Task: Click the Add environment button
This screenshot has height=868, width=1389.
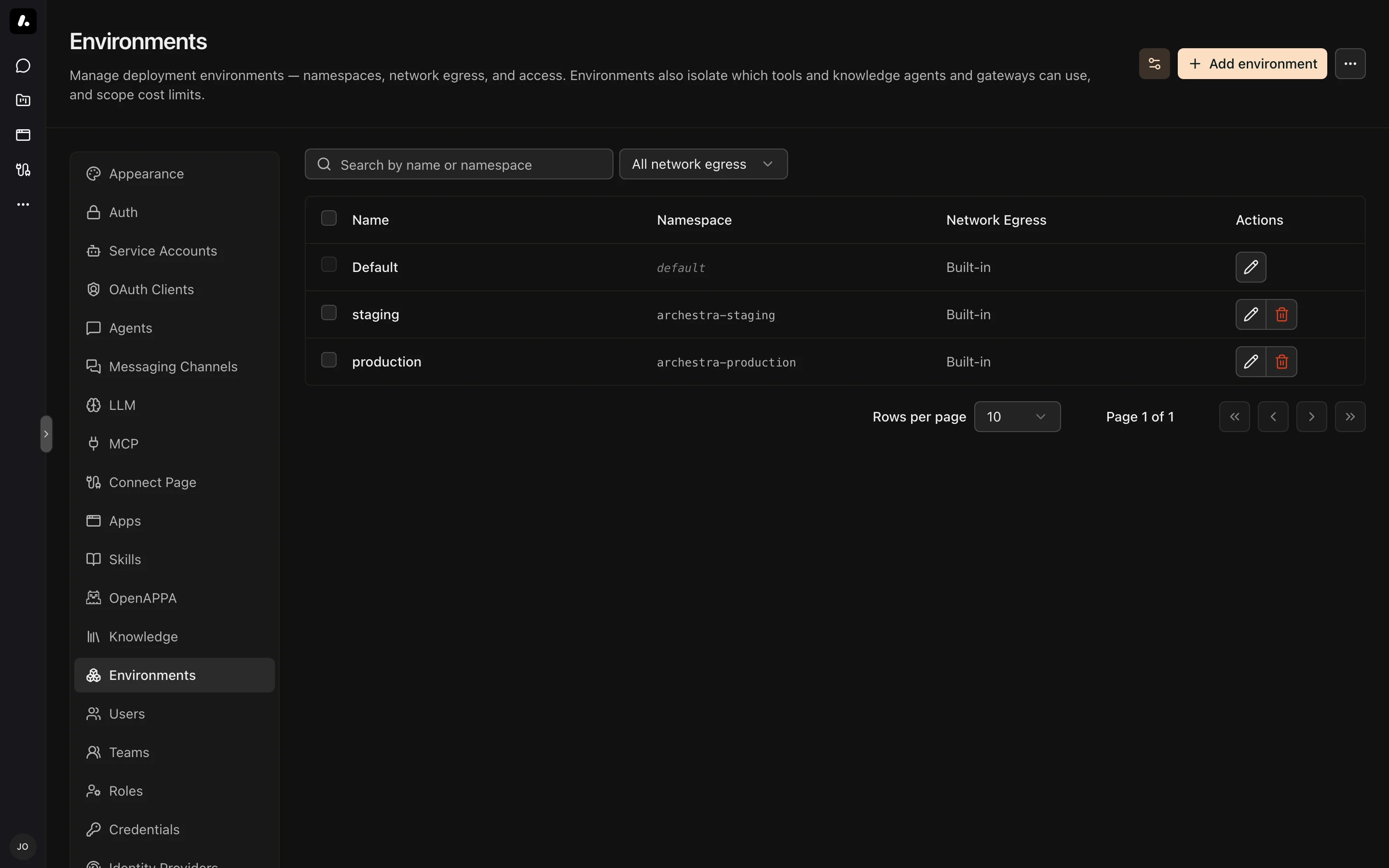Action: [1252, 64]
